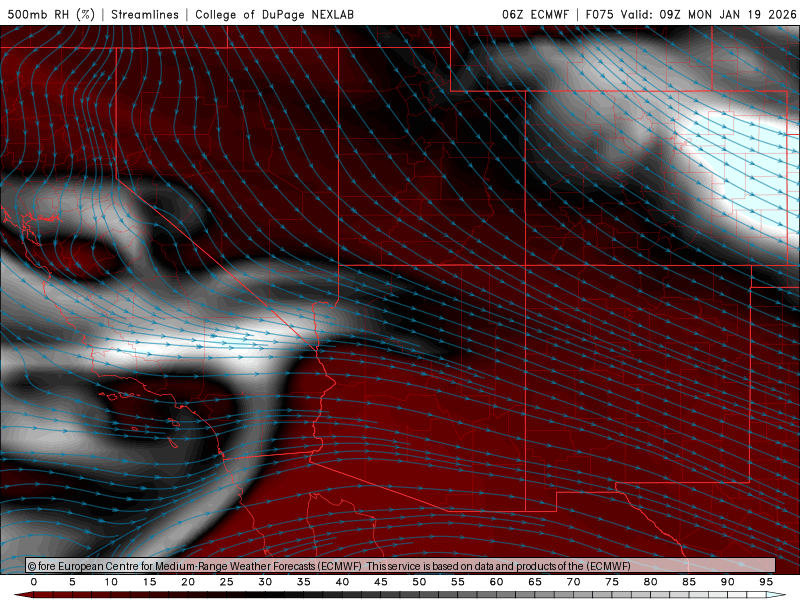This screenshot has width=800, height=600.
Task: Click the '65' value on color scale
Action: [535, 582]
